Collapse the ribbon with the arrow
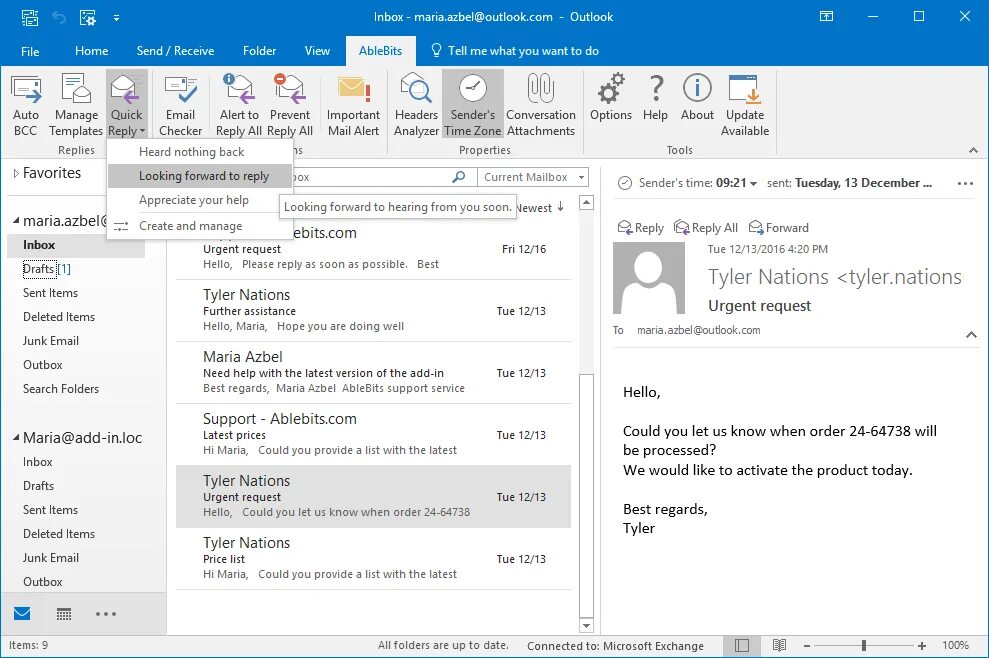The image size is (989, 658). [x=973, y=150]
